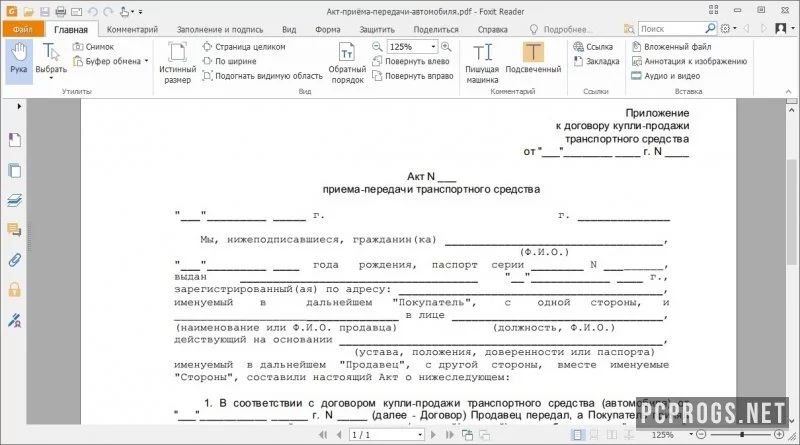Viewport: 800px width, 445px height.
Task: Choose the Выбрать text selection tool
Action: click(51, 60)
